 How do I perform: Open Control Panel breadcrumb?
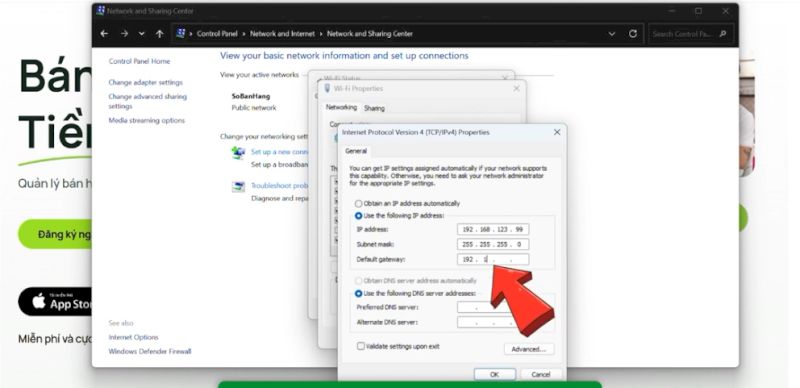[217, 34]
